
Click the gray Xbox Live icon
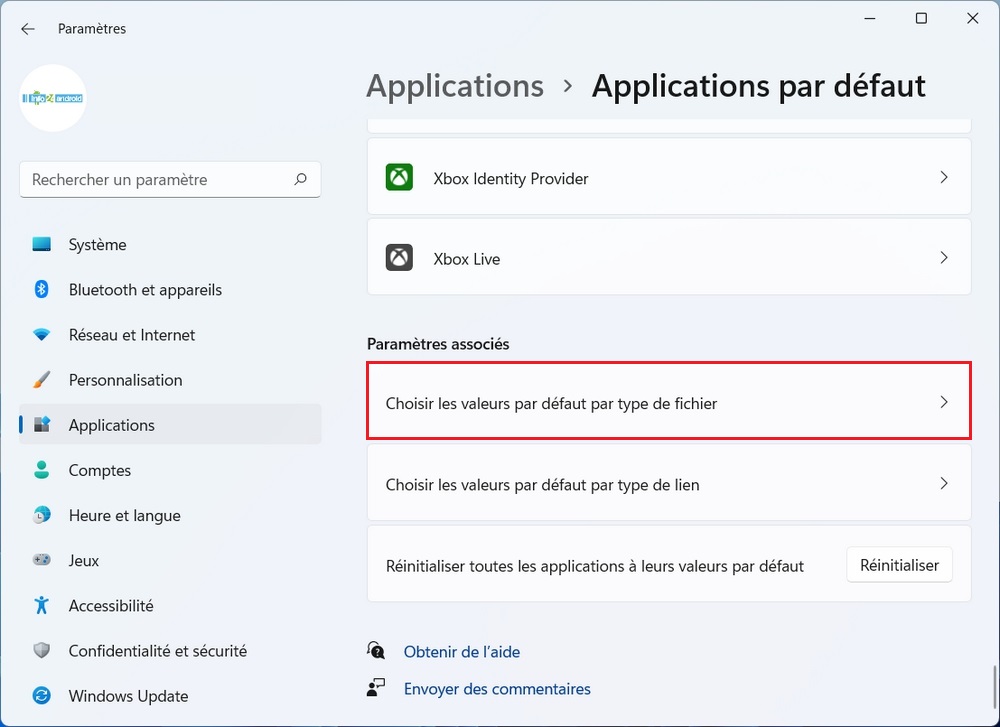(x=399, y=258)
